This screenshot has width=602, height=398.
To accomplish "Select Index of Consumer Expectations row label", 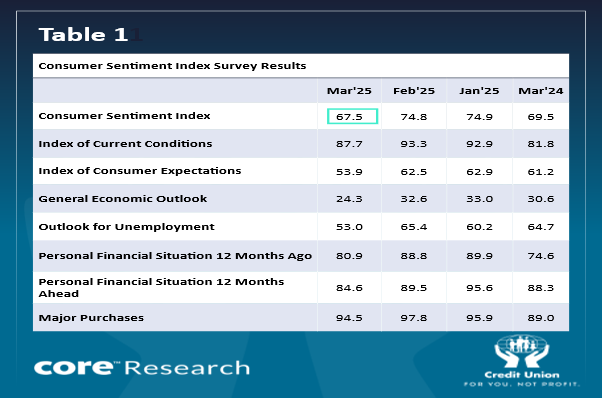I will (x=140, y=171).
